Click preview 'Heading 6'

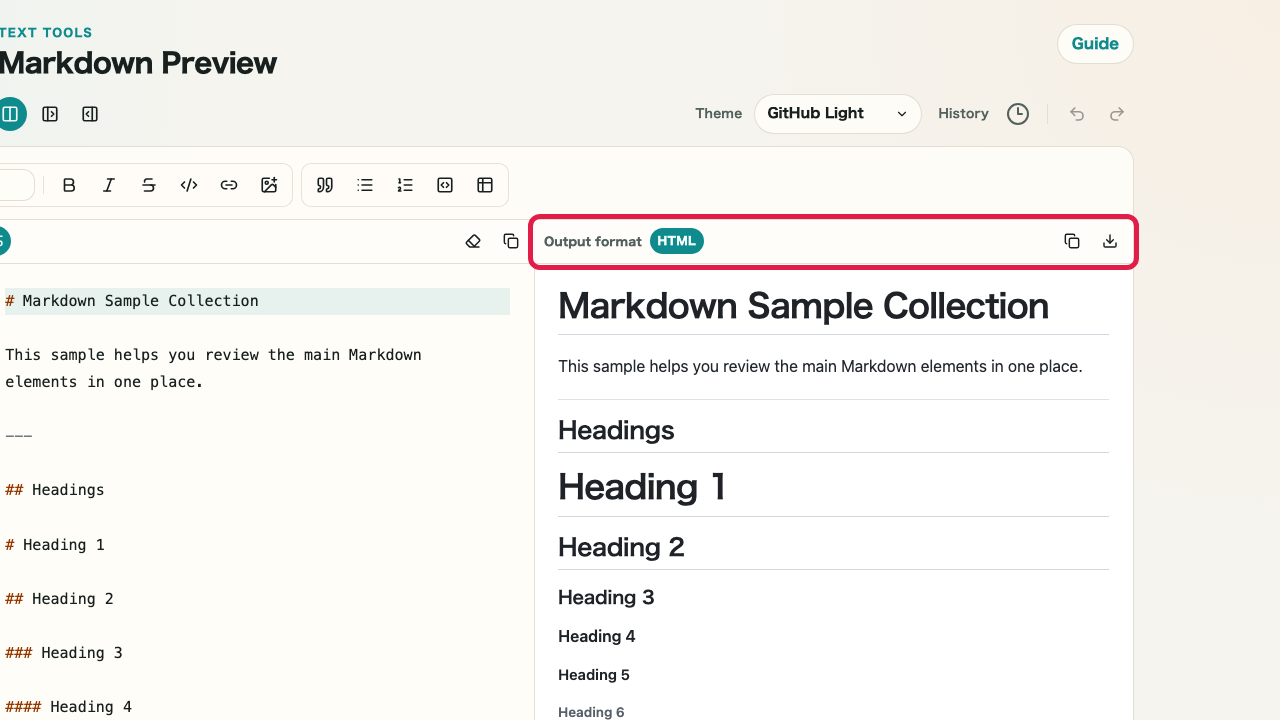coord(591,712)
